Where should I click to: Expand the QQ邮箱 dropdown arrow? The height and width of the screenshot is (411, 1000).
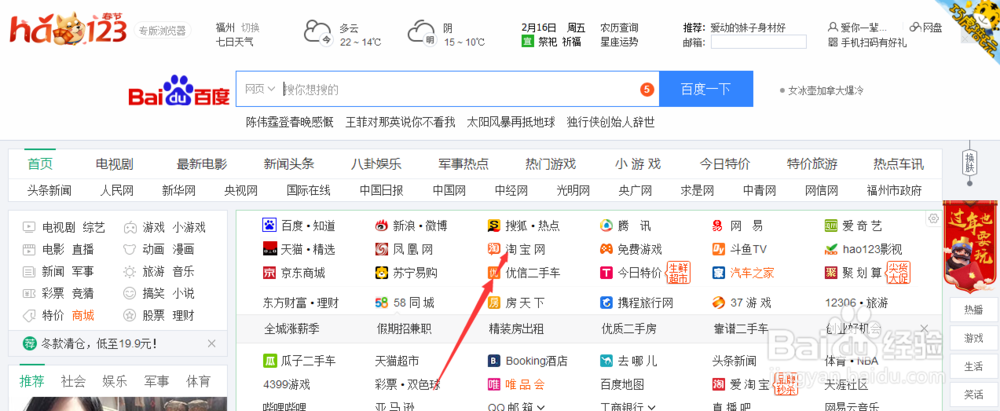(x=541, y=407)
